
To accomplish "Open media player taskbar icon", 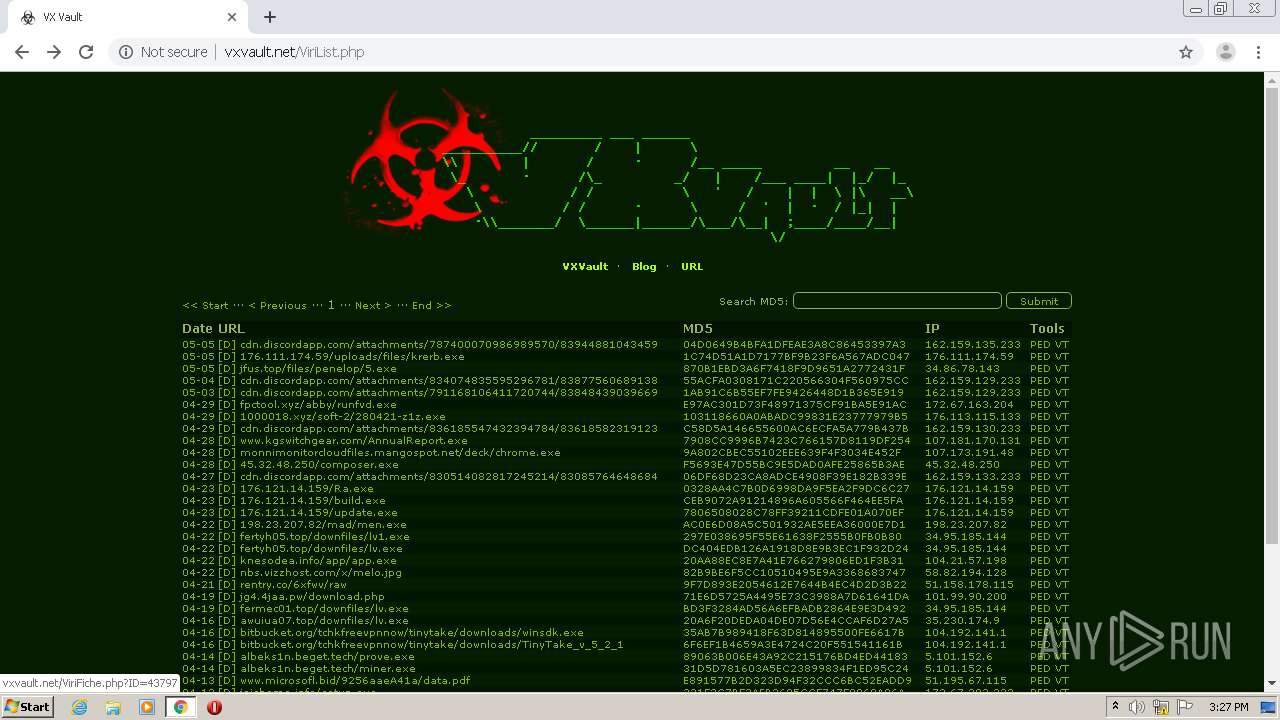I will pos(147,707).
